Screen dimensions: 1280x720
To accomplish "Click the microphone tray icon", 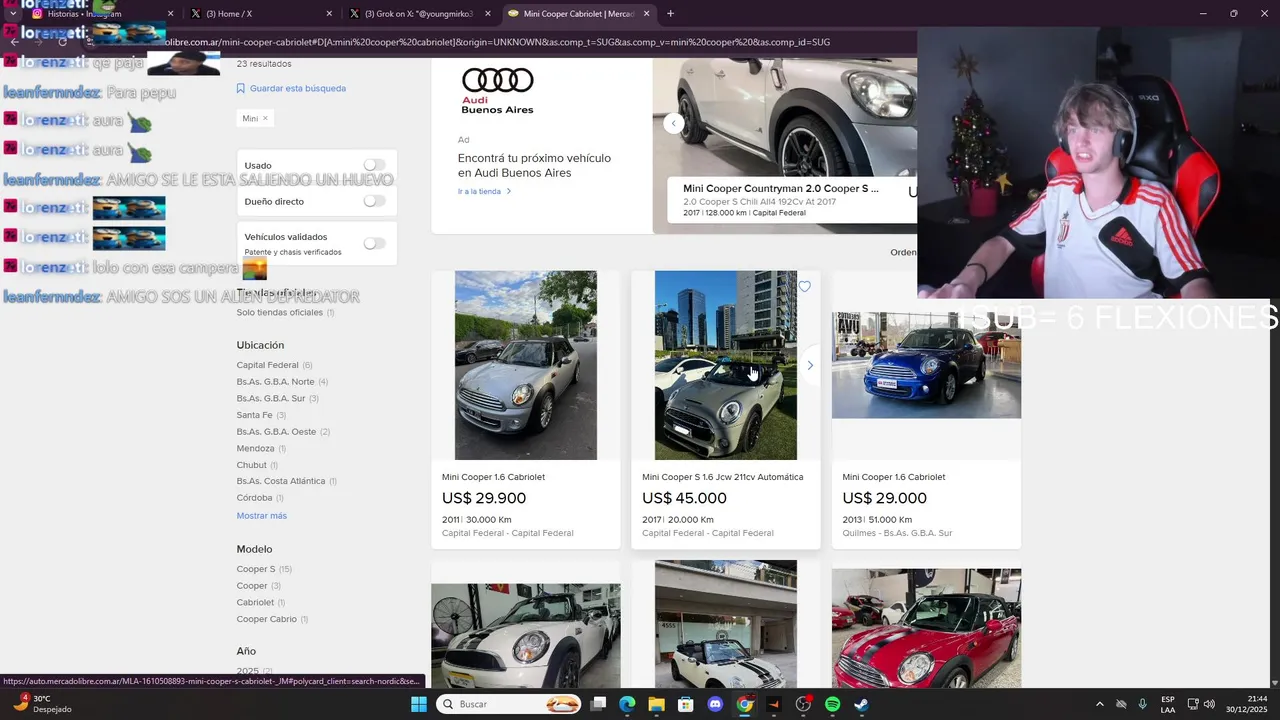I will pos(1142,704).
